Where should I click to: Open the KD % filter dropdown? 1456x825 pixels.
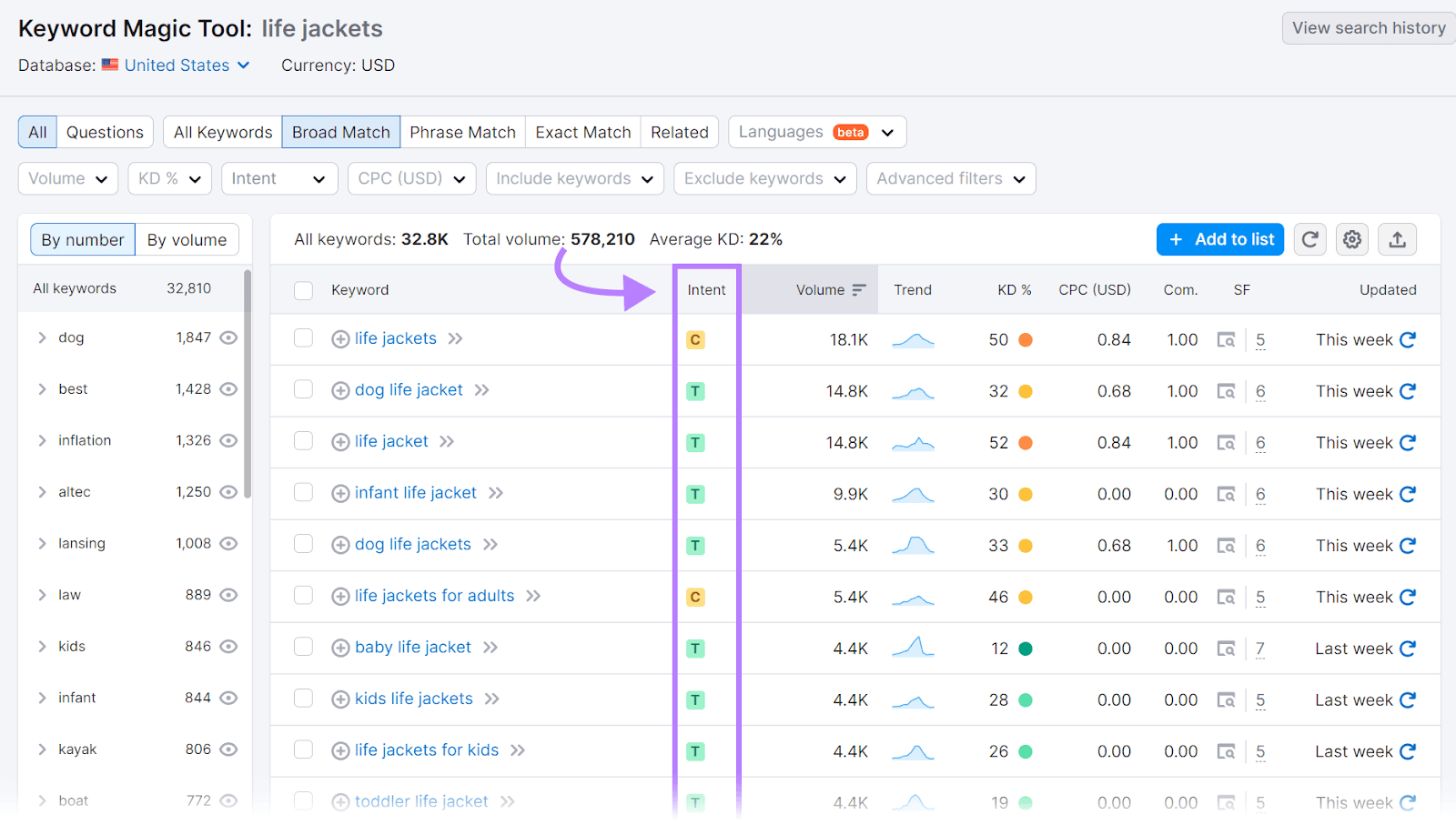169,178
